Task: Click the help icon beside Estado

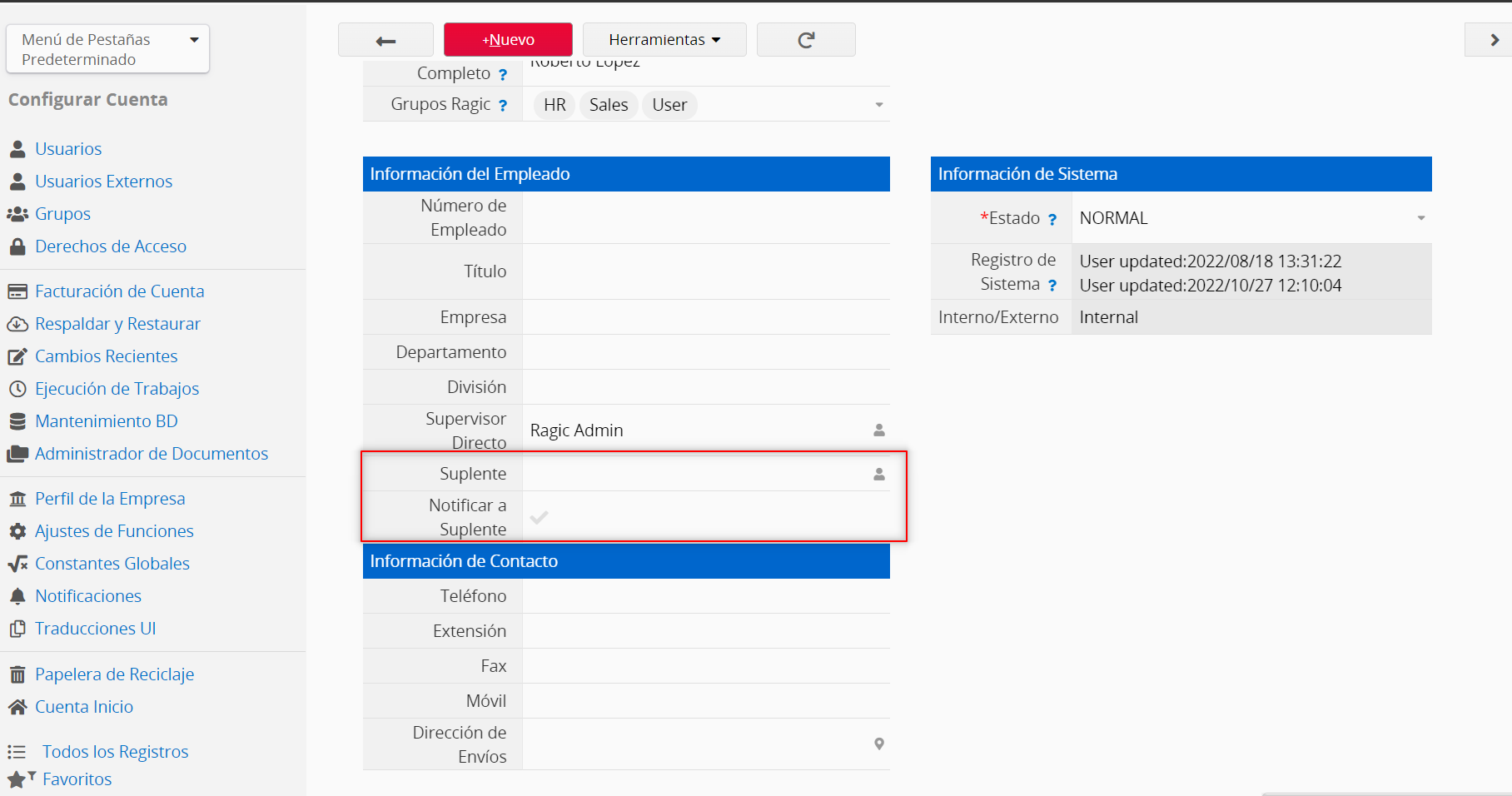Action: (1052, 219)
